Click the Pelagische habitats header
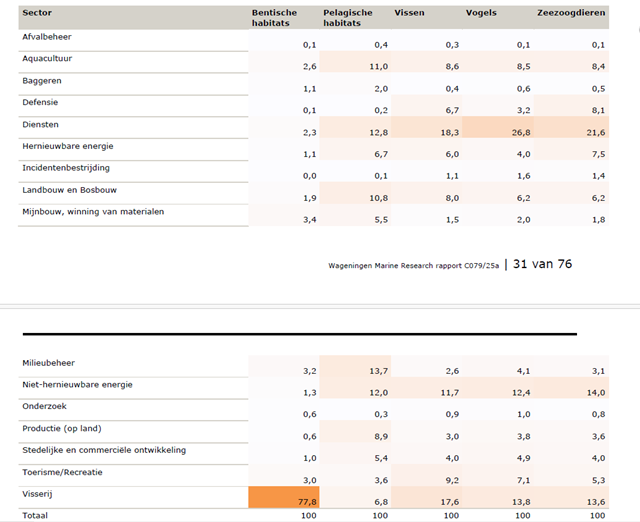 (348, 18)
